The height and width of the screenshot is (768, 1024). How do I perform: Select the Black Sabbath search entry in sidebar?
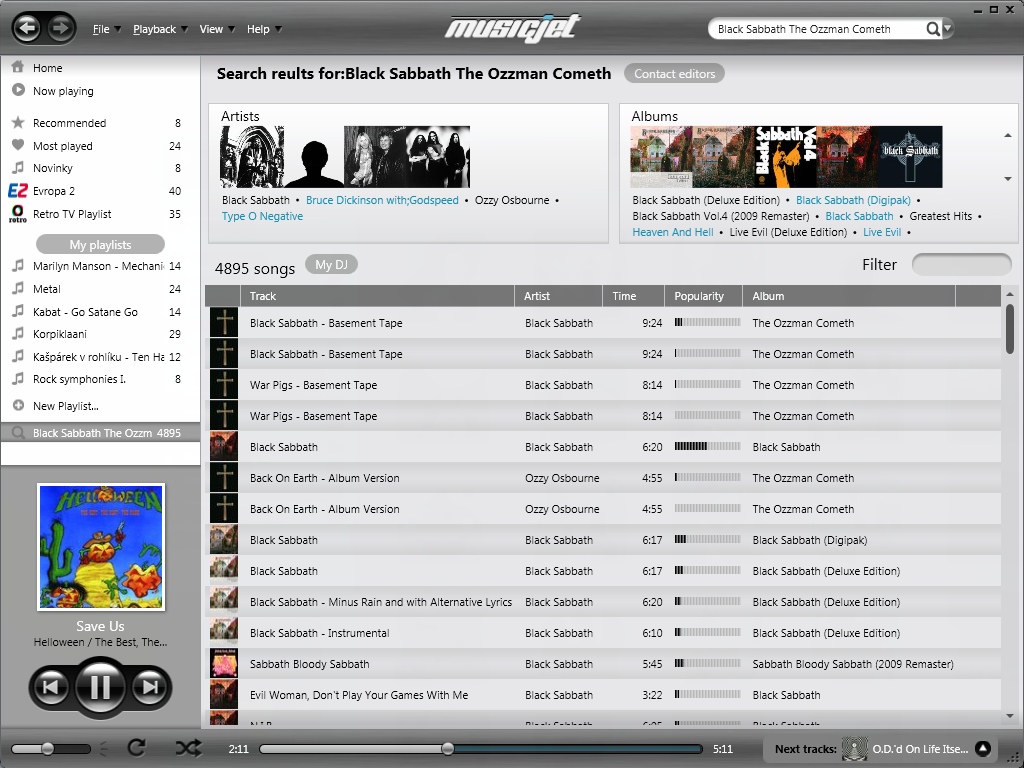[x=101, y=433]
